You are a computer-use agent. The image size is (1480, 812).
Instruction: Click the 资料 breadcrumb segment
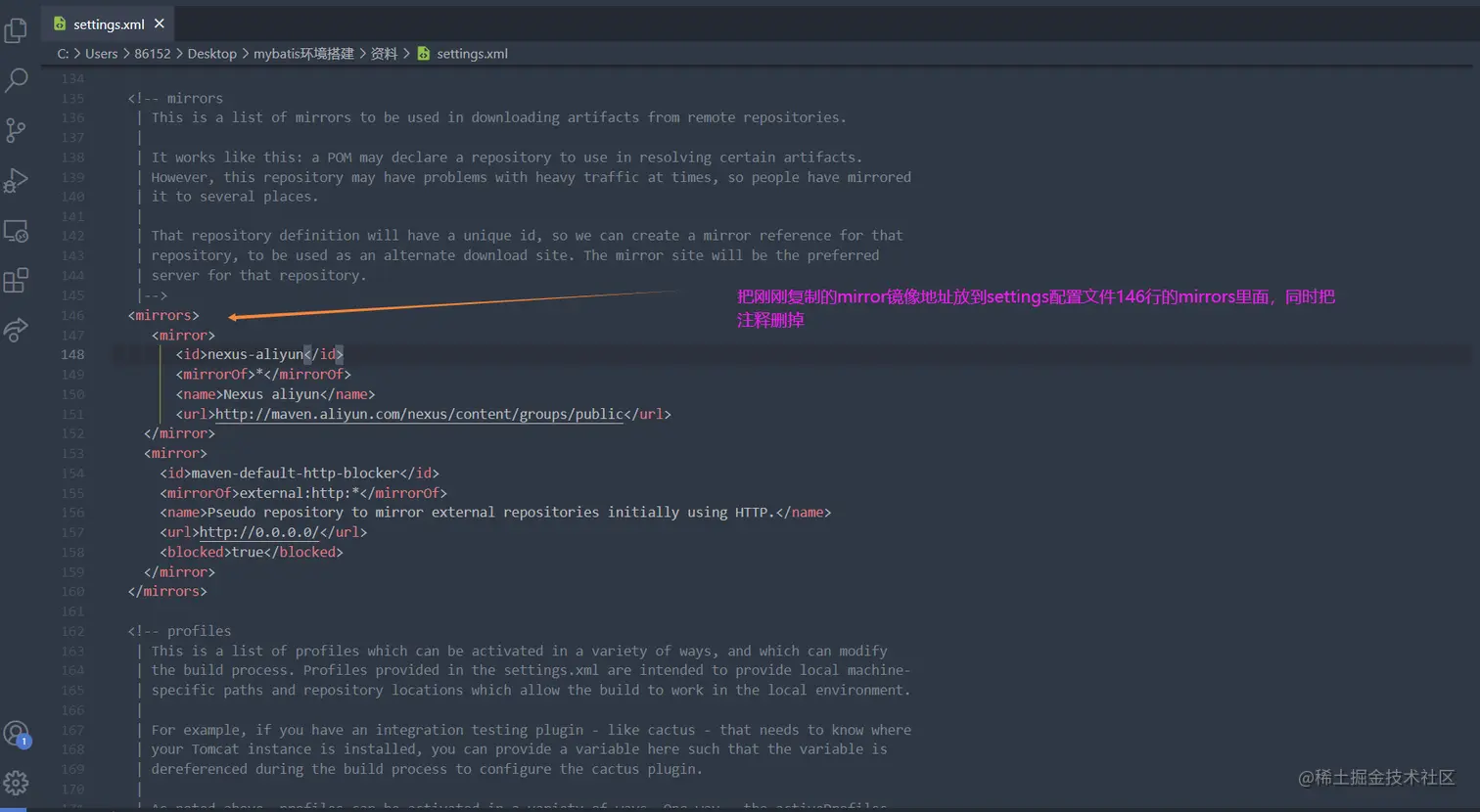384,54
